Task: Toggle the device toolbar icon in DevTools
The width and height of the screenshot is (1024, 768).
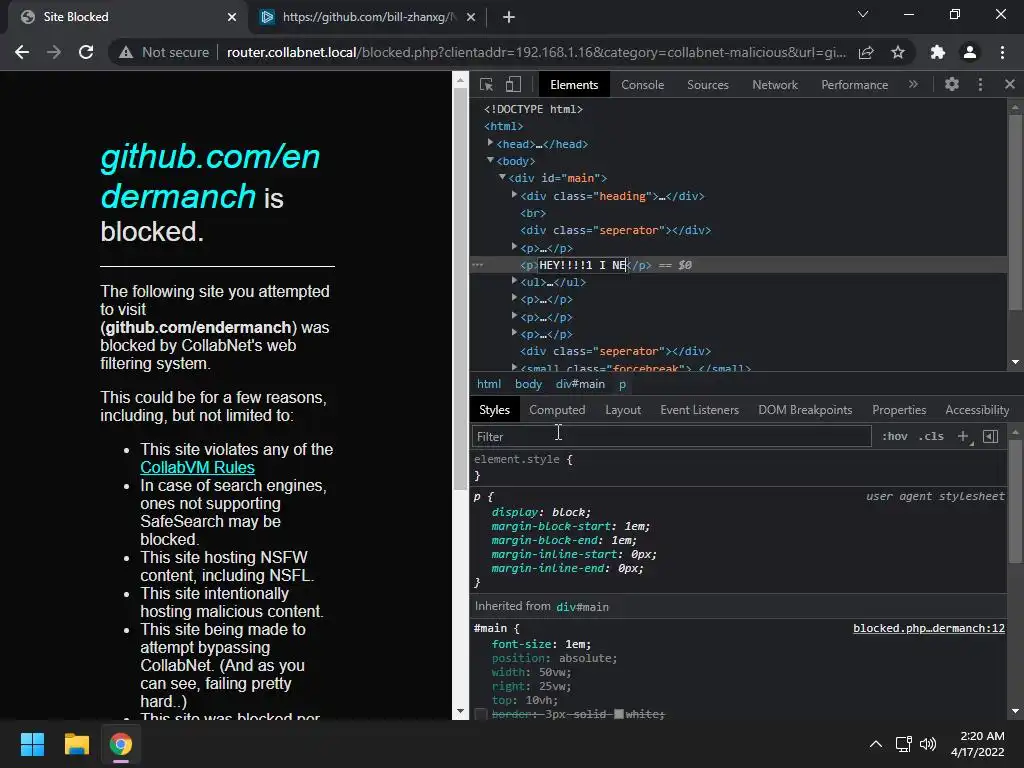Action: tap(513, 84)
